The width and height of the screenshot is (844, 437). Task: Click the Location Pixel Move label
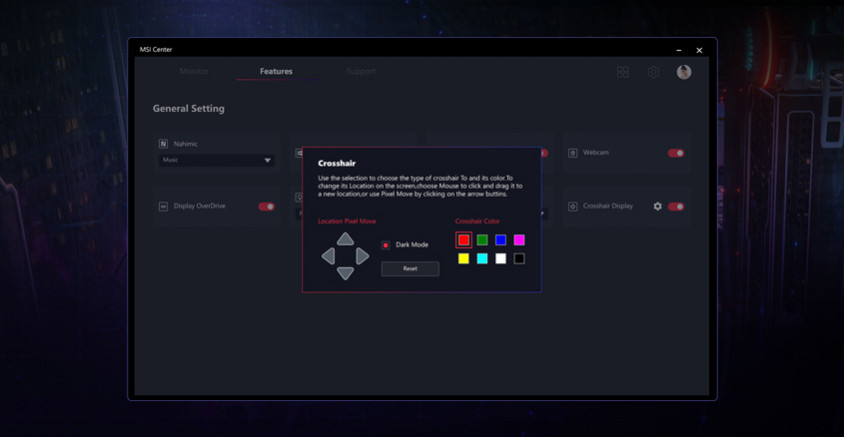pos(347,221)
